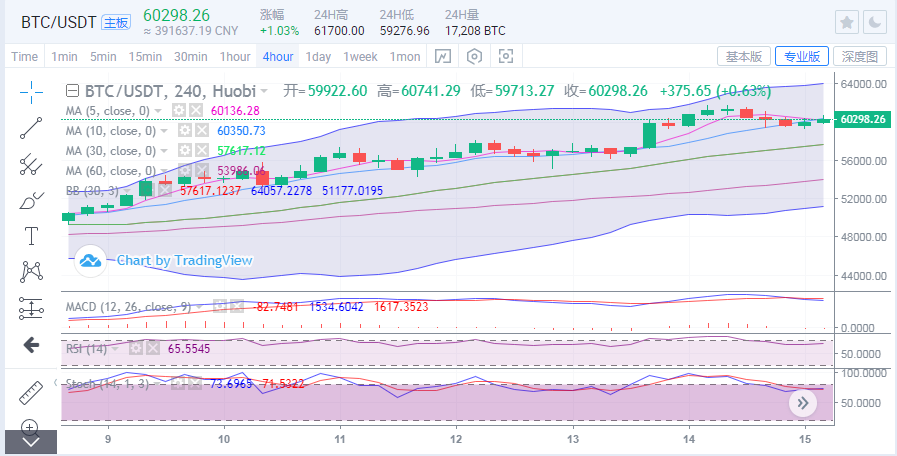Open settings for MA (30, close, 0)

(x=184, y=150)
